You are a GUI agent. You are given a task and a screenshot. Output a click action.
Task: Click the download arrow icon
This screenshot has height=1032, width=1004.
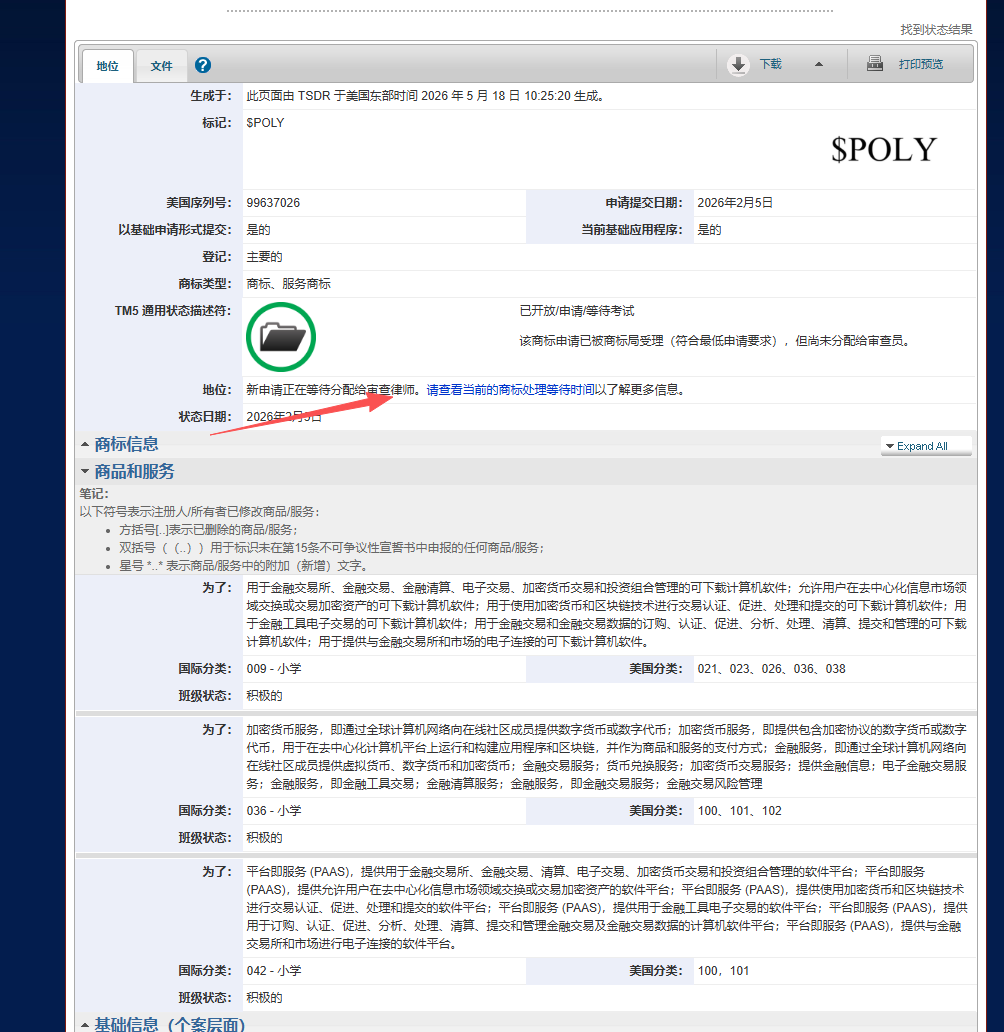738,64
